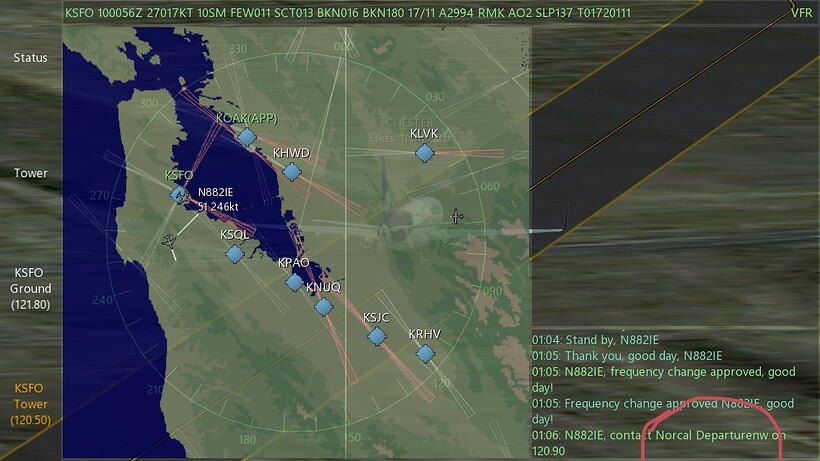Viewport: 820px width, 461px height.
Task: Click the 270 compass heading mark
Action: pyautogui.click(x=100, y=195)
